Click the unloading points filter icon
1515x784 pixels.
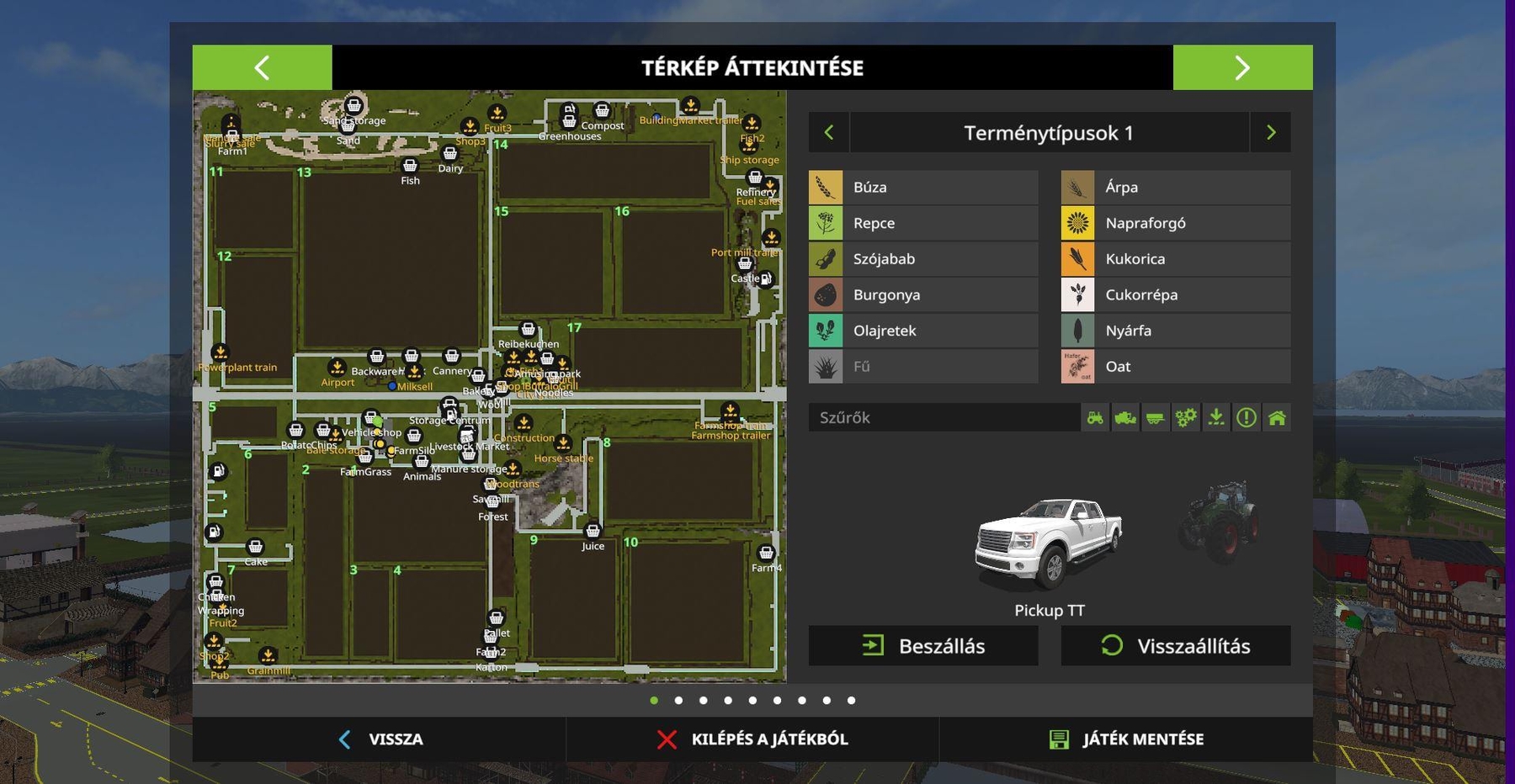1216,417
